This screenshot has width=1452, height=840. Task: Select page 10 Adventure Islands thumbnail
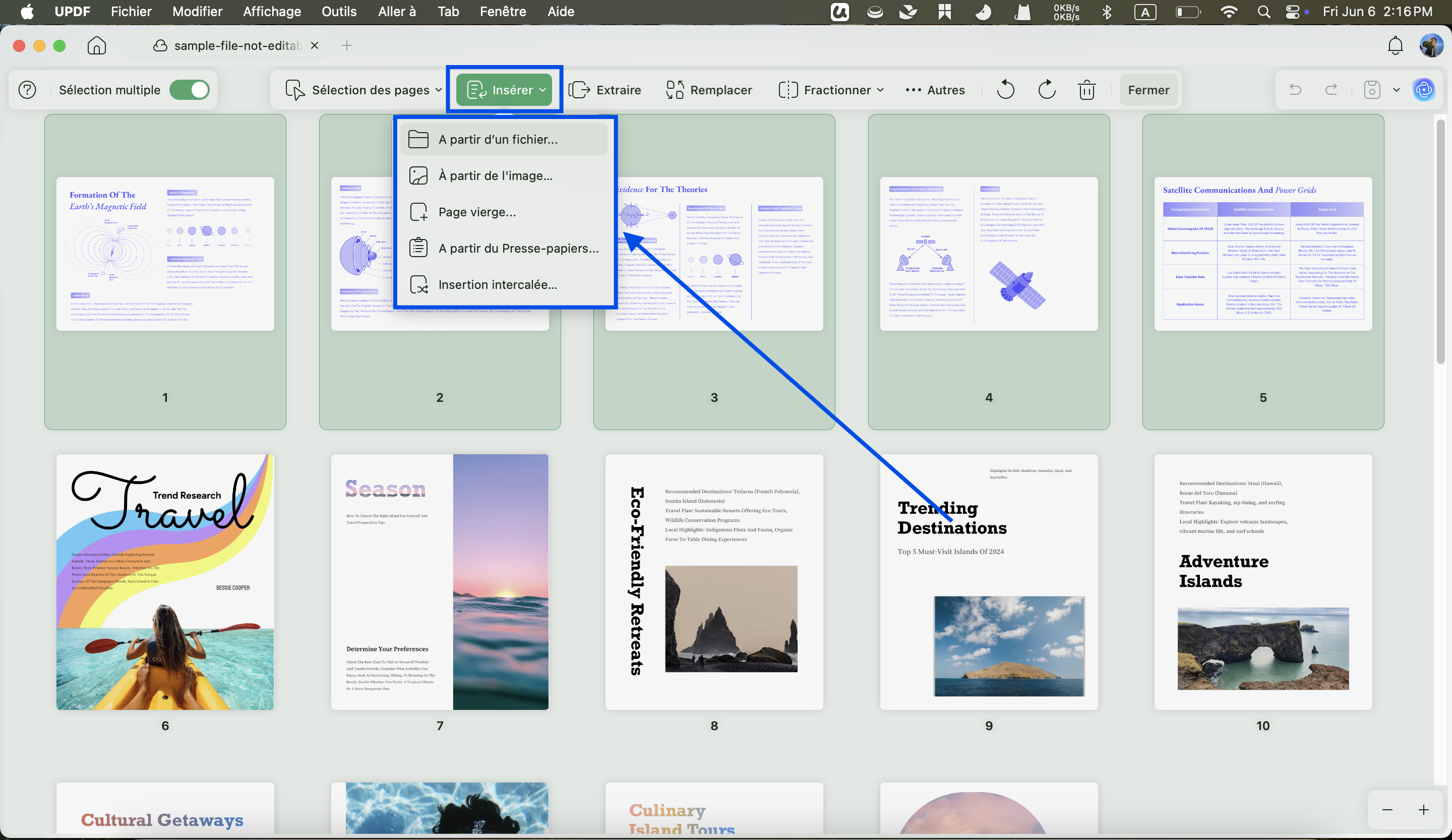[1263, 582]
